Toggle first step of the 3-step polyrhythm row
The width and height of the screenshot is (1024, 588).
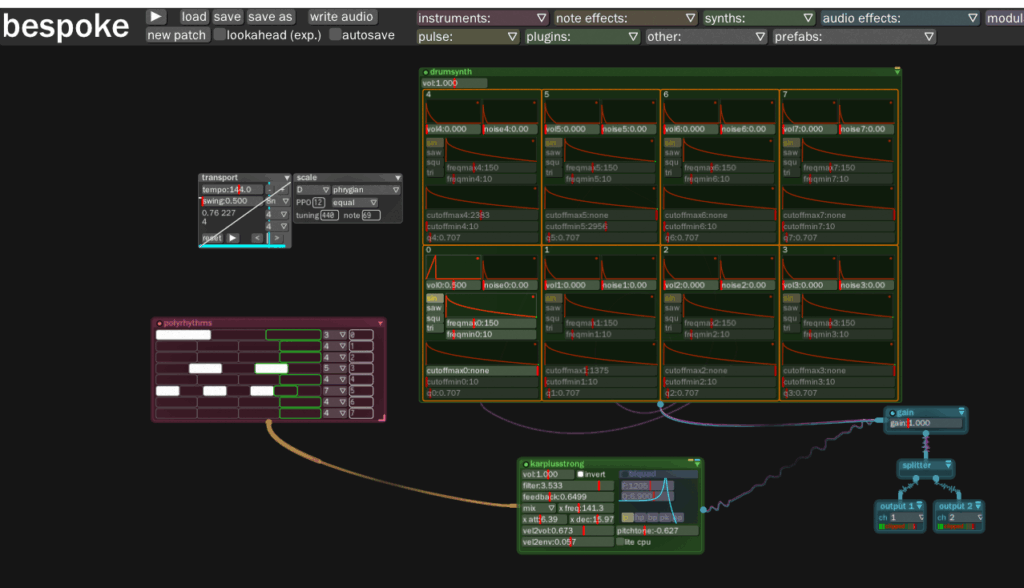coord(184,335)
